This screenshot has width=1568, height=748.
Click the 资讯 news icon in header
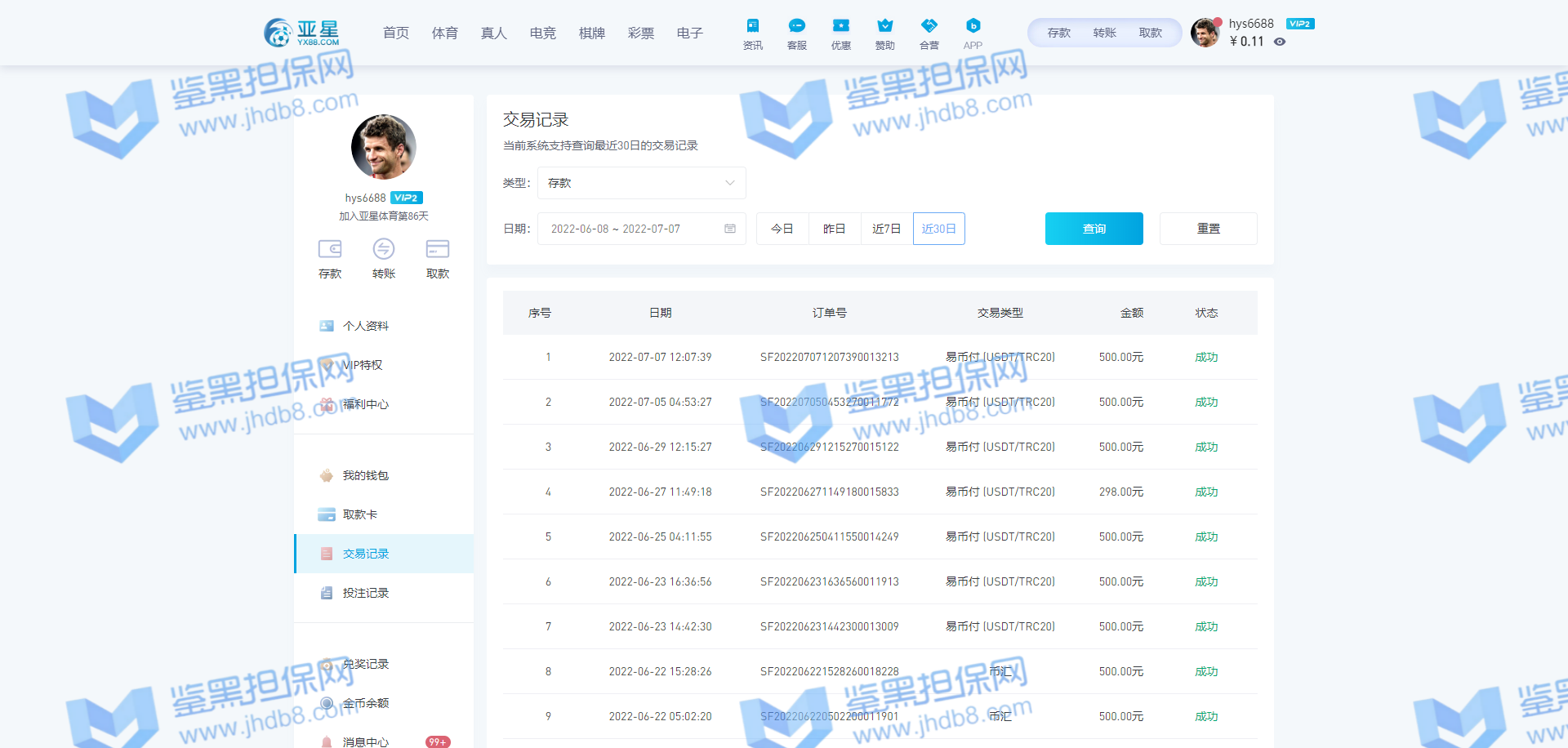[752, 27]
